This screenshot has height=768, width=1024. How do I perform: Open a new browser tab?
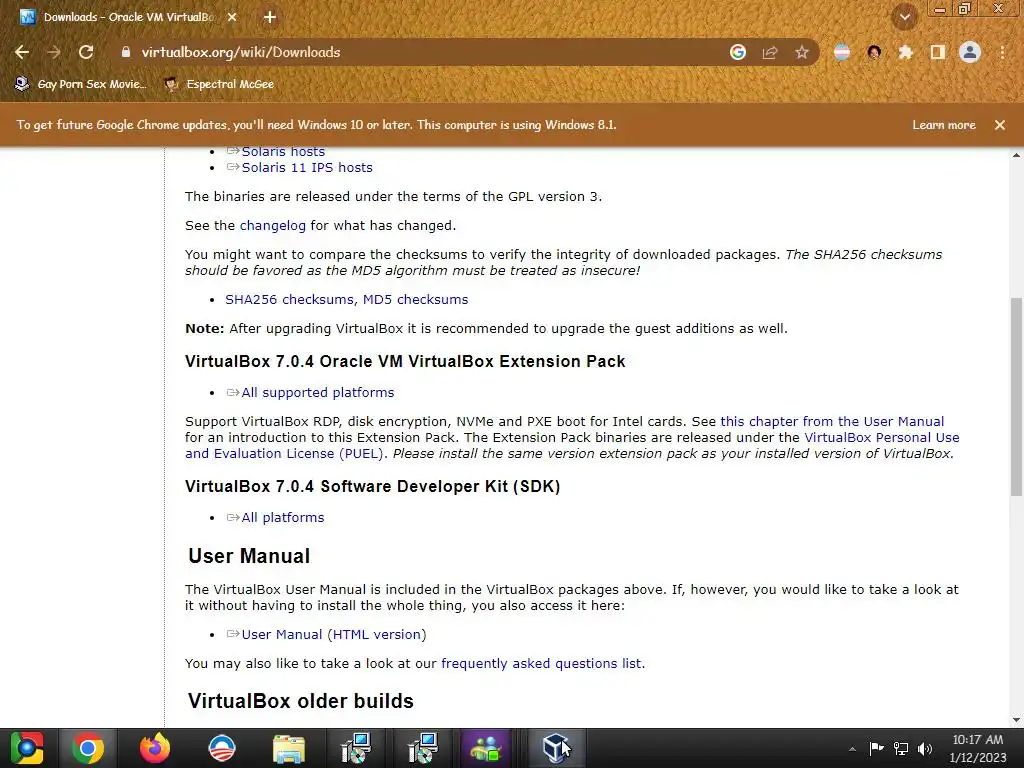tap(270, 17)
